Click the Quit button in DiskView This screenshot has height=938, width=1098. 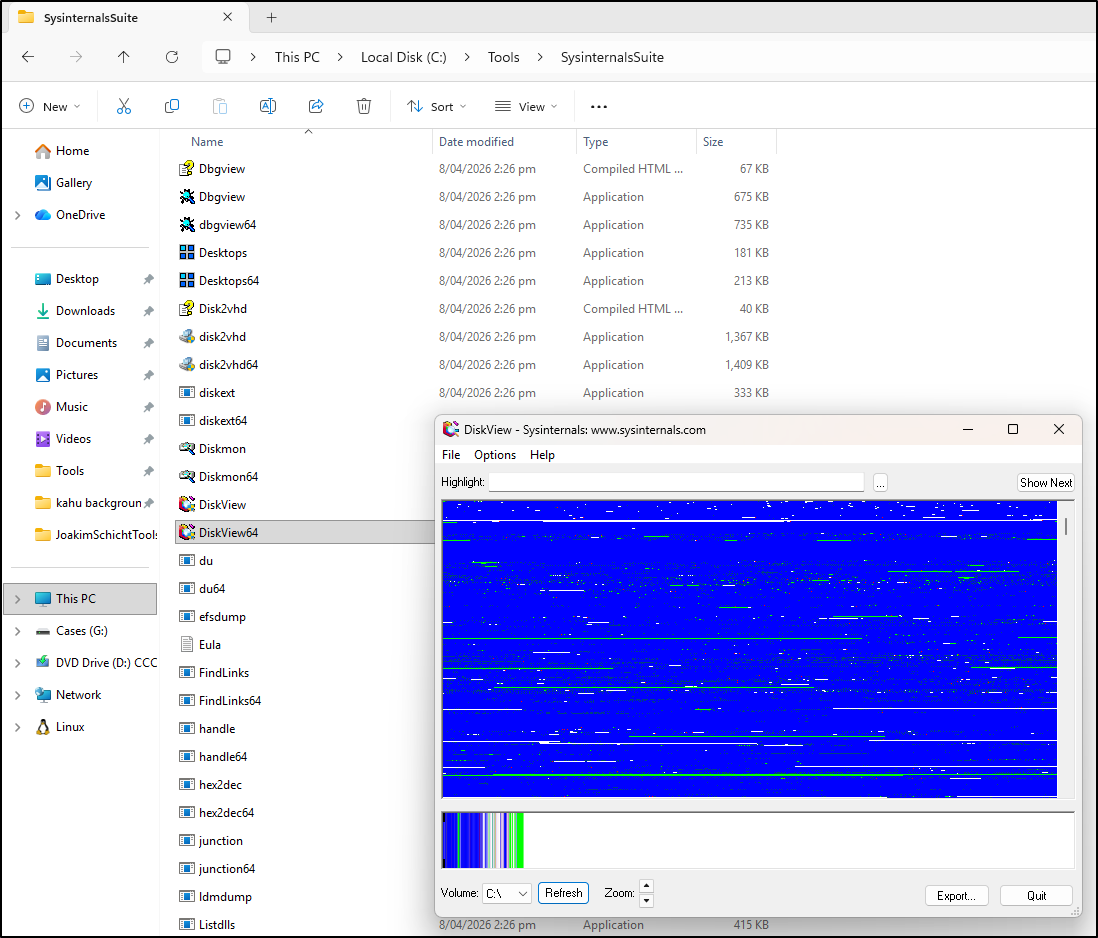(x=1036, y=895)
